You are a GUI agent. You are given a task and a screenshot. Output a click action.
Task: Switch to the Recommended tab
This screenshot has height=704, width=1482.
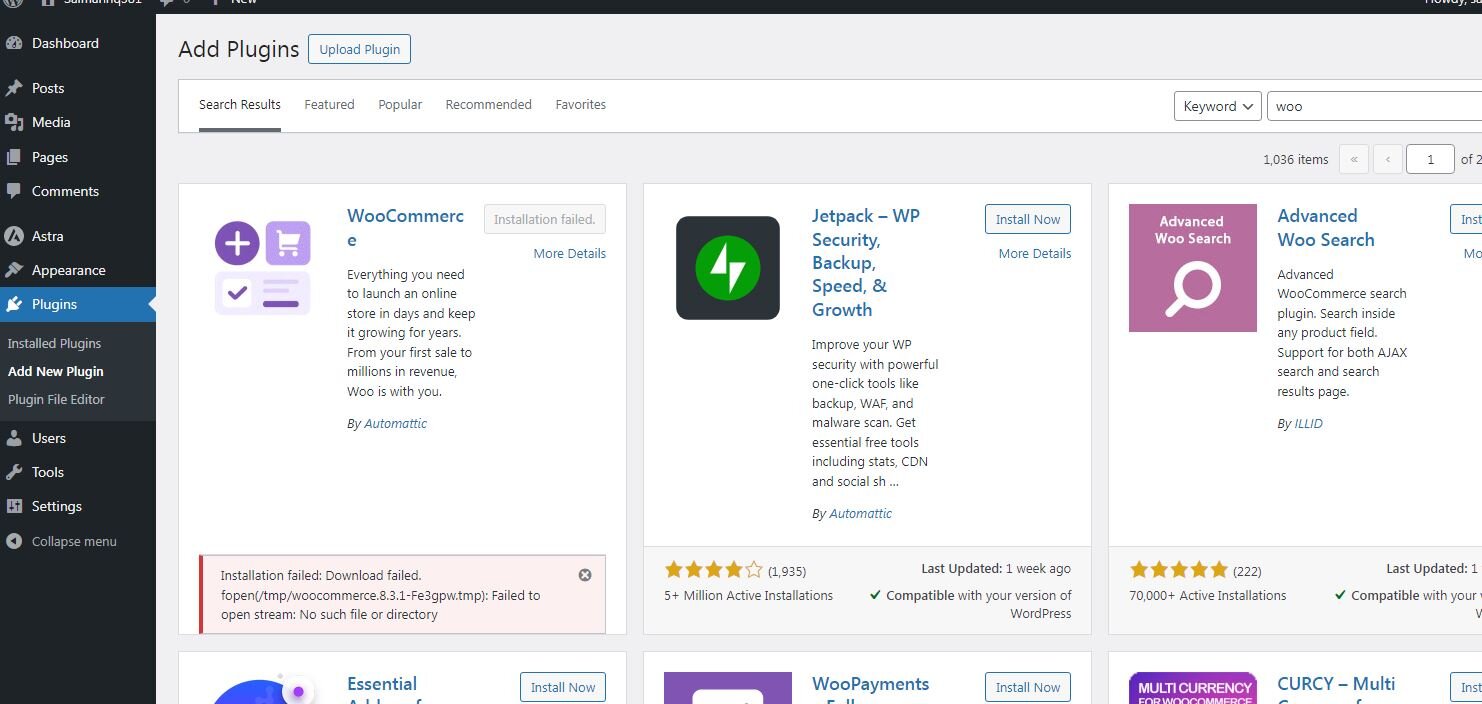(488, 104)
